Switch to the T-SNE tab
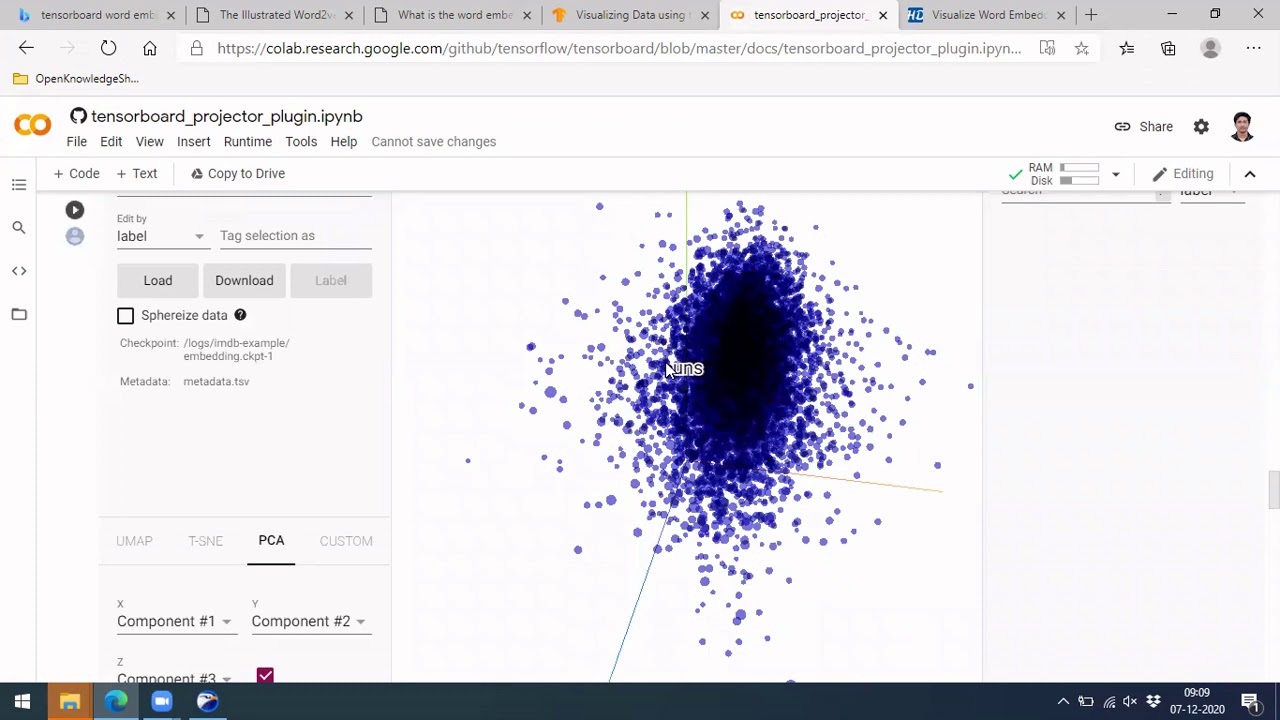 coord(205,541)
